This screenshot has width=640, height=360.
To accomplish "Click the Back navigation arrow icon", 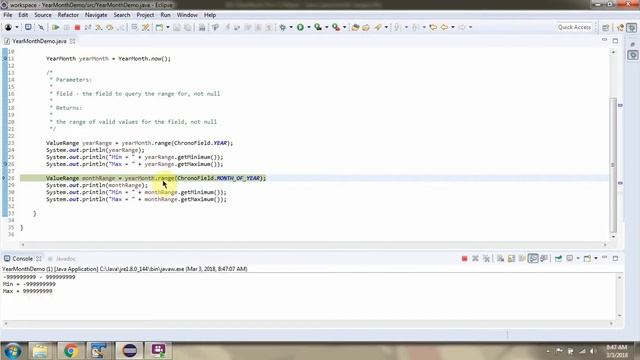I will coord(444,27).
